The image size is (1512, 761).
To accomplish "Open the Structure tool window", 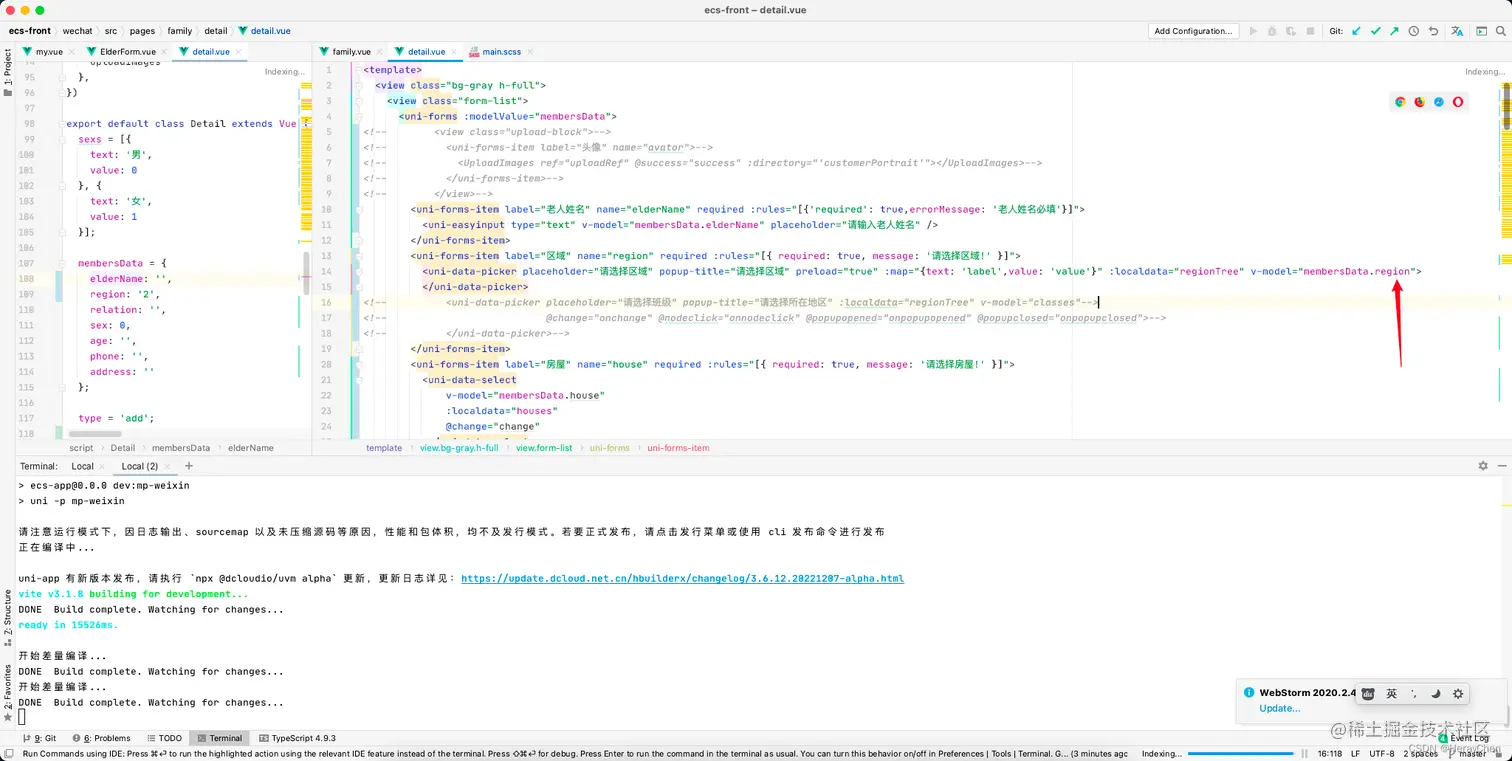I will [8, 618].
